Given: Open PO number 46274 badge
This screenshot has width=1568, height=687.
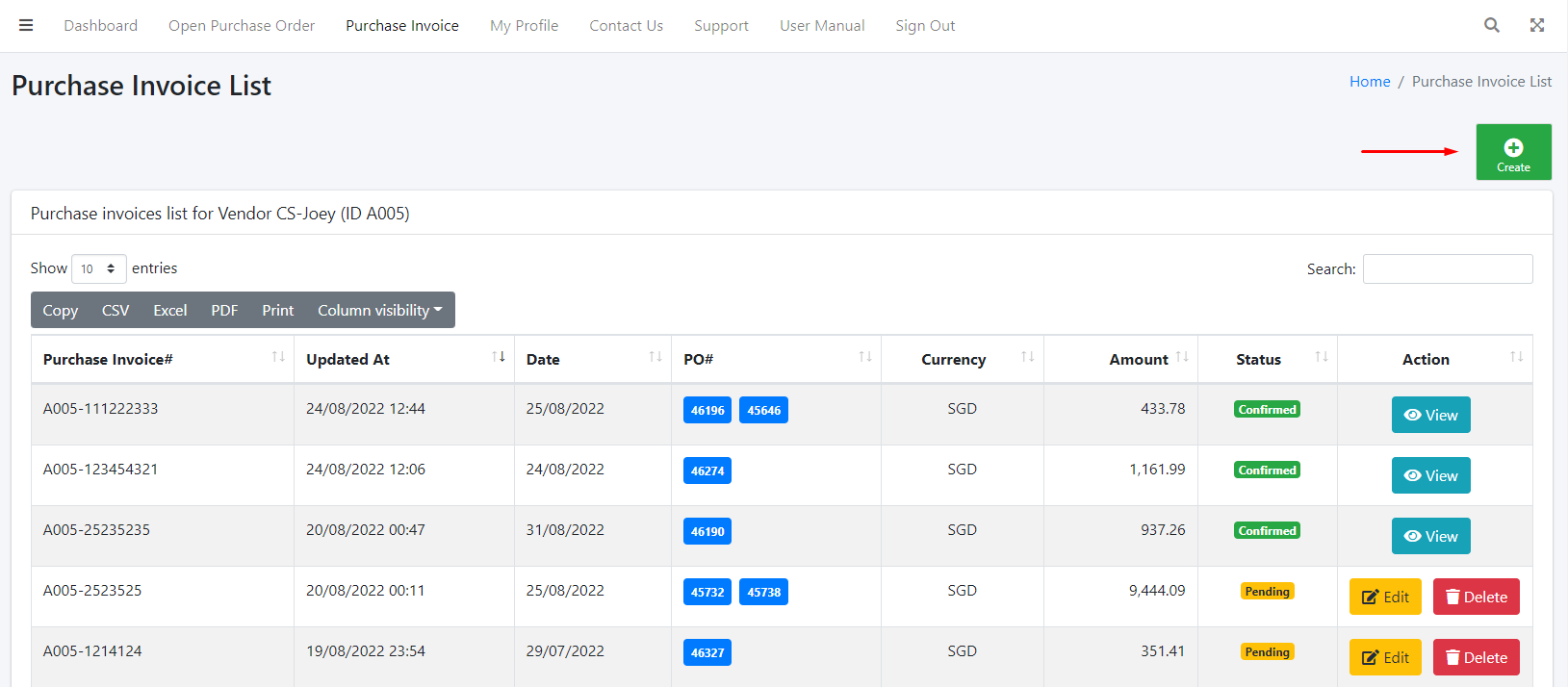Looking at the screenshot, I should (x=707, y=471).
